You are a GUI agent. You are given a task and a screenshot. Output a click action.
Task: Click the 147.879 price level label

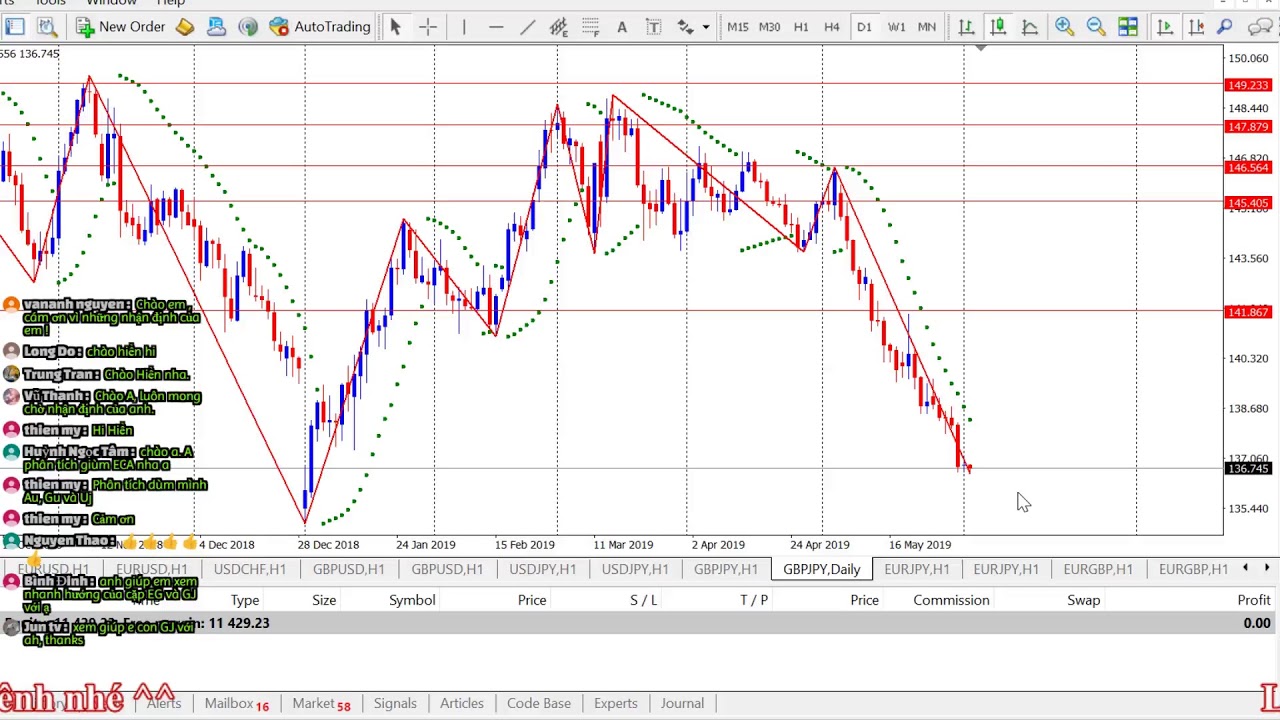[1247, 127]
